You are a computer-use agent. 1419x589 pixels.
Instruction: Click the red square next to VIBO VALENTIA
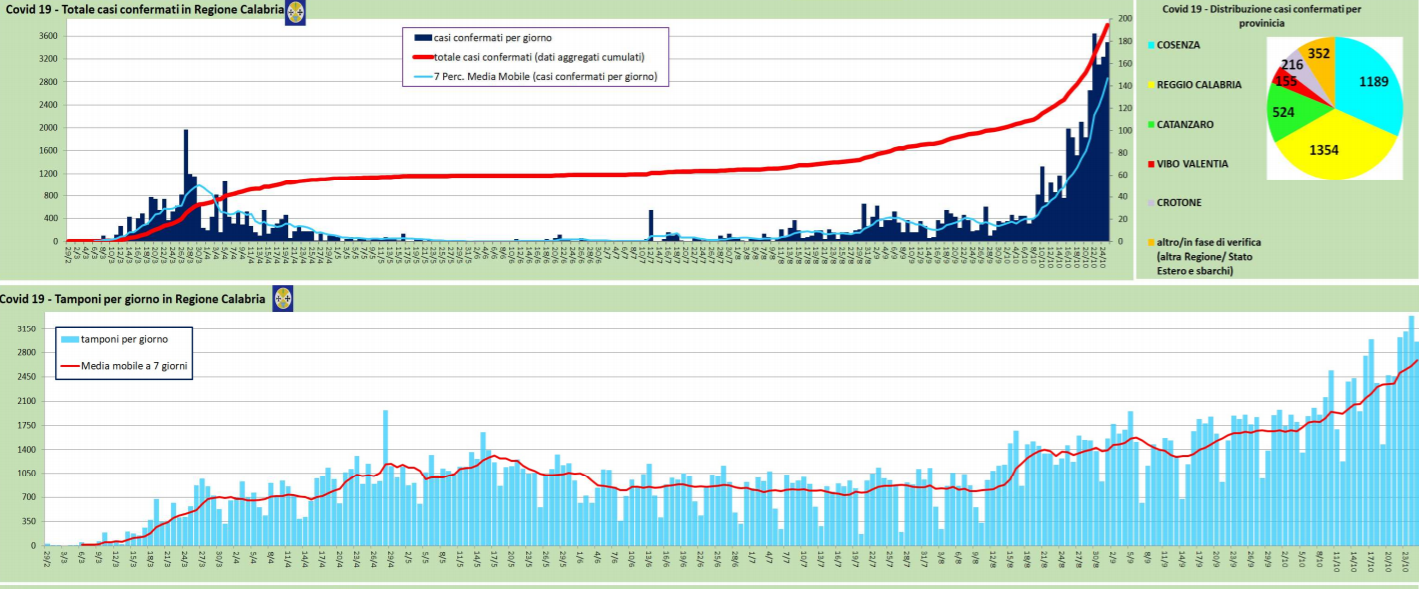(1152, 164)
